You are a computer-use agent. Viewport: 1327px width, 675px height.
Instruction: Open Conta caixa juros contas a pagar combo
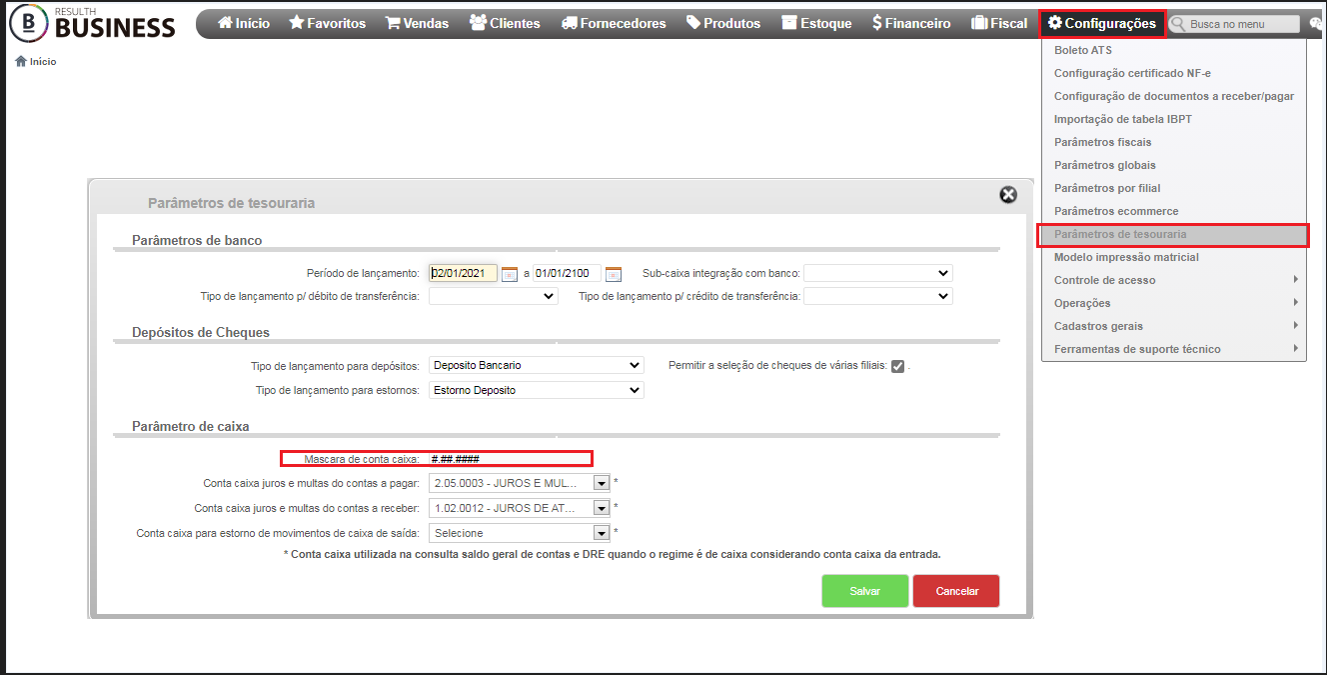pos(519,482)
